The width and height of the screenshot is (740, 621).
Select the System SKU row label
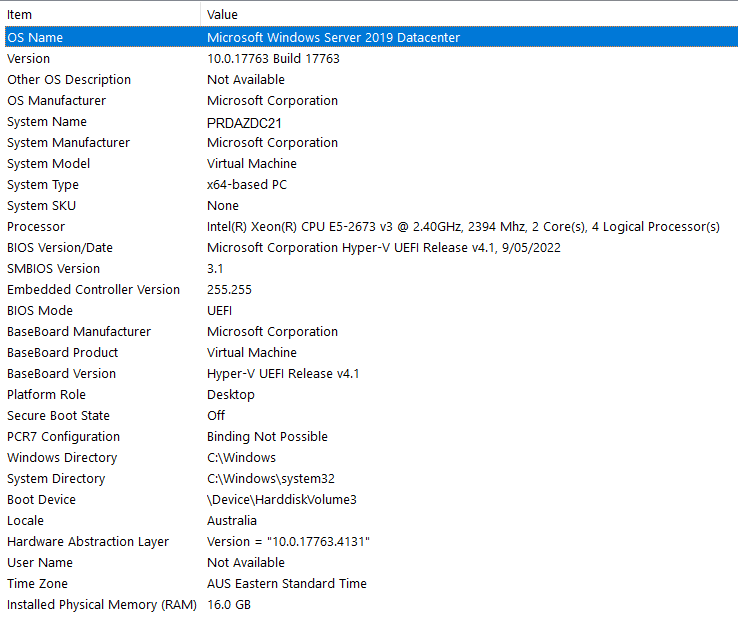pyautogui.click(x=41, y=206)
